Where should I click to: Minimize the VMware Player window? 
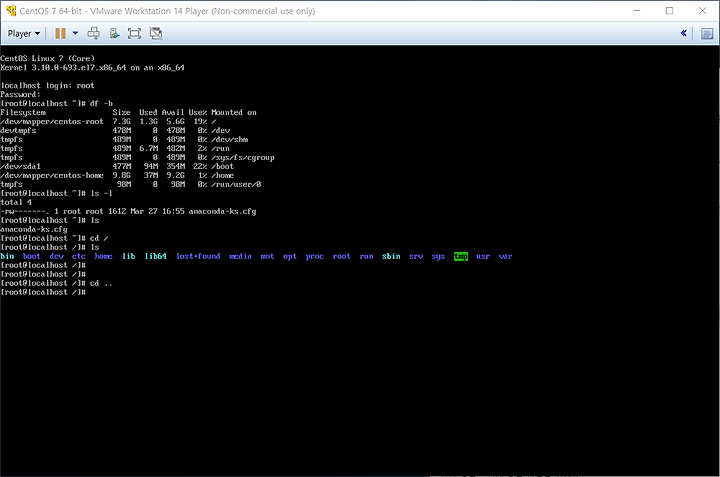pyautogui.click(x=637, y=11)
